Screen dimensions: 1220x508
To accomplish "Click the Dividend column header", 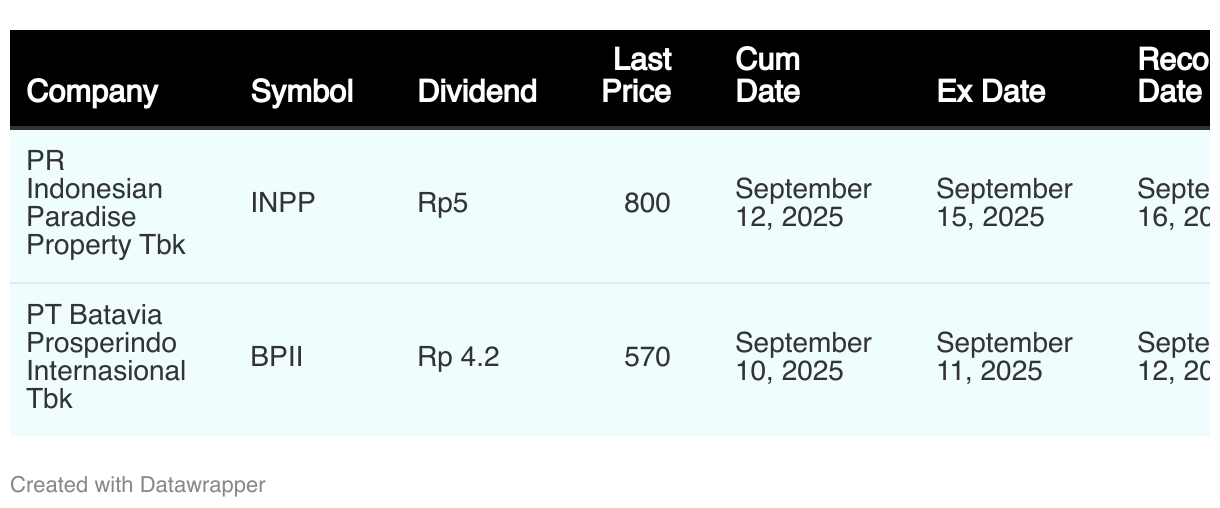I will point(477,91).
